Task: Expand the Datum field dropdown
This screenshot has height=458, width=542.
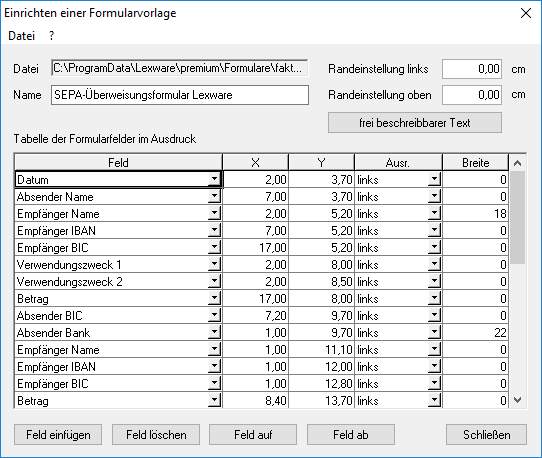Action: tap(214, 179)
